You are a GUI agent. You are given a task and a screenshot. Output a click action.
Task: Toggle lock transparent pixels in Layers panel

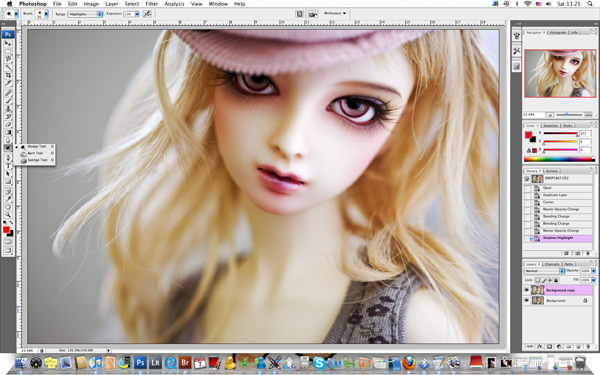[538, 280]
